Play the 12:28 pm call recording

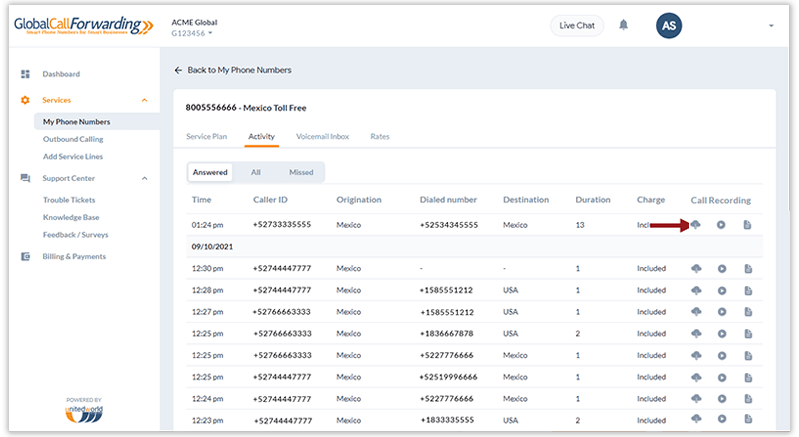click(x=722, y=290)
